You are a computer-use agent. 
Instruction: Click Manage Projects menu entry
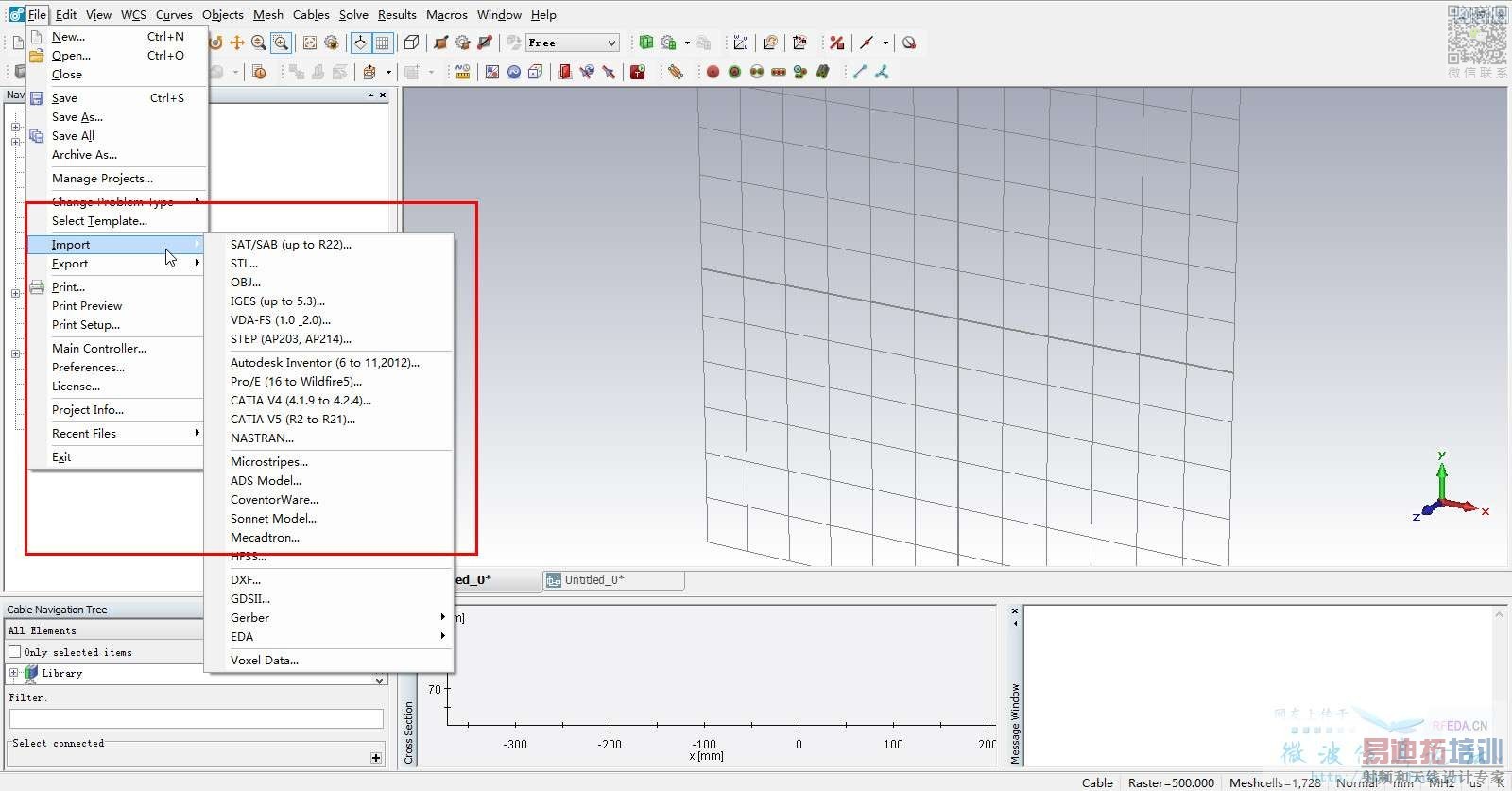point(102,179)
